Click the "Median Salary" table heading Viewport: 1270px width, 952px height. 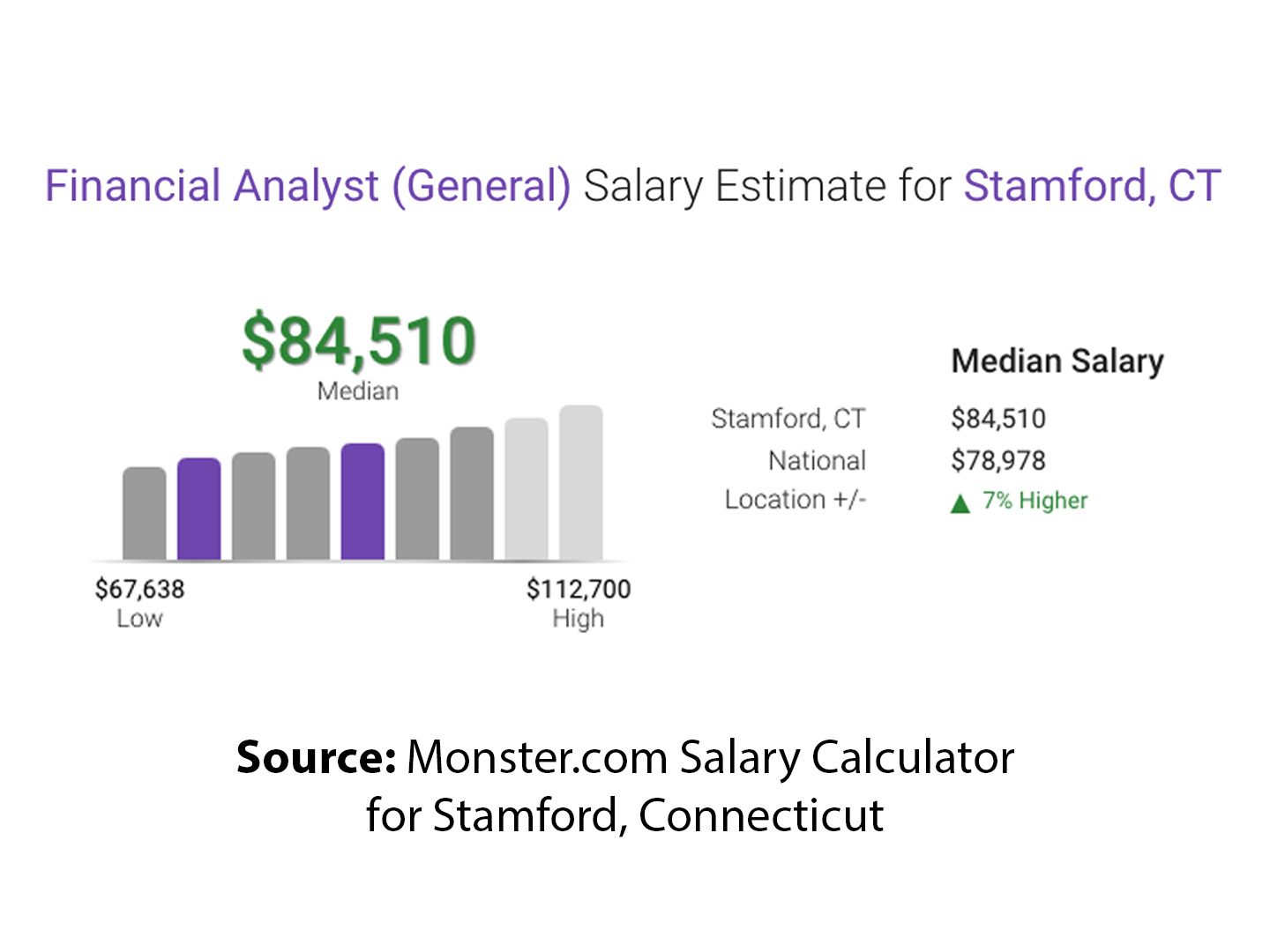(x=1057, y=361)
